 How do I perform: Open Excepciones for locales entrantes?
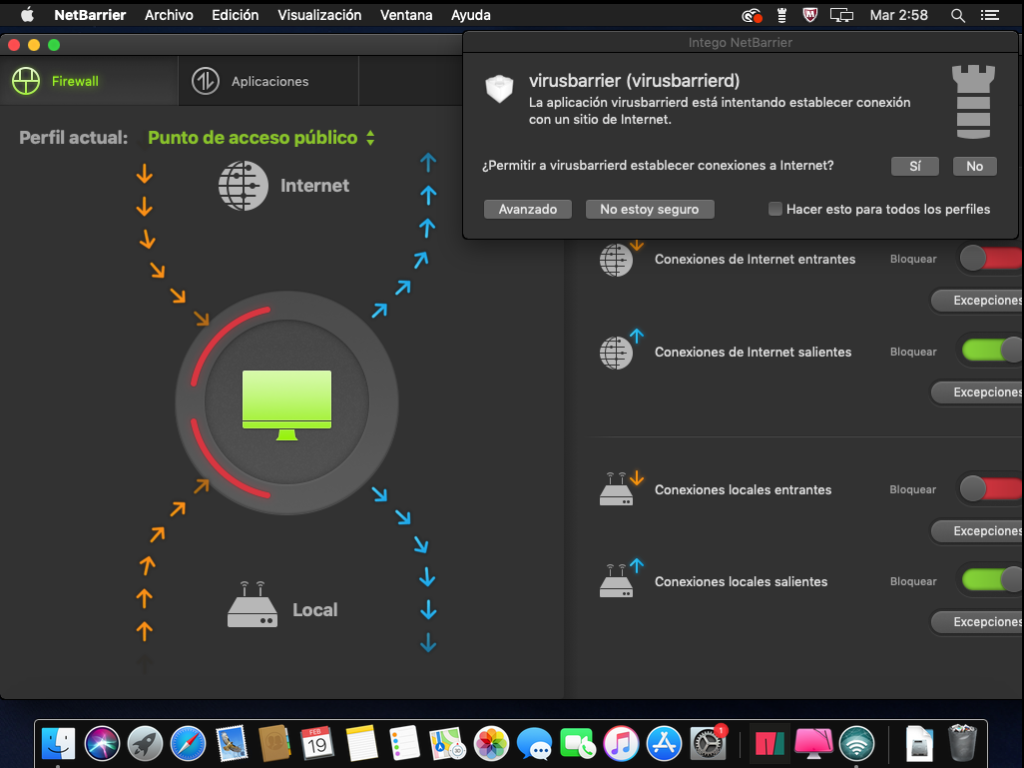(978, 531)
